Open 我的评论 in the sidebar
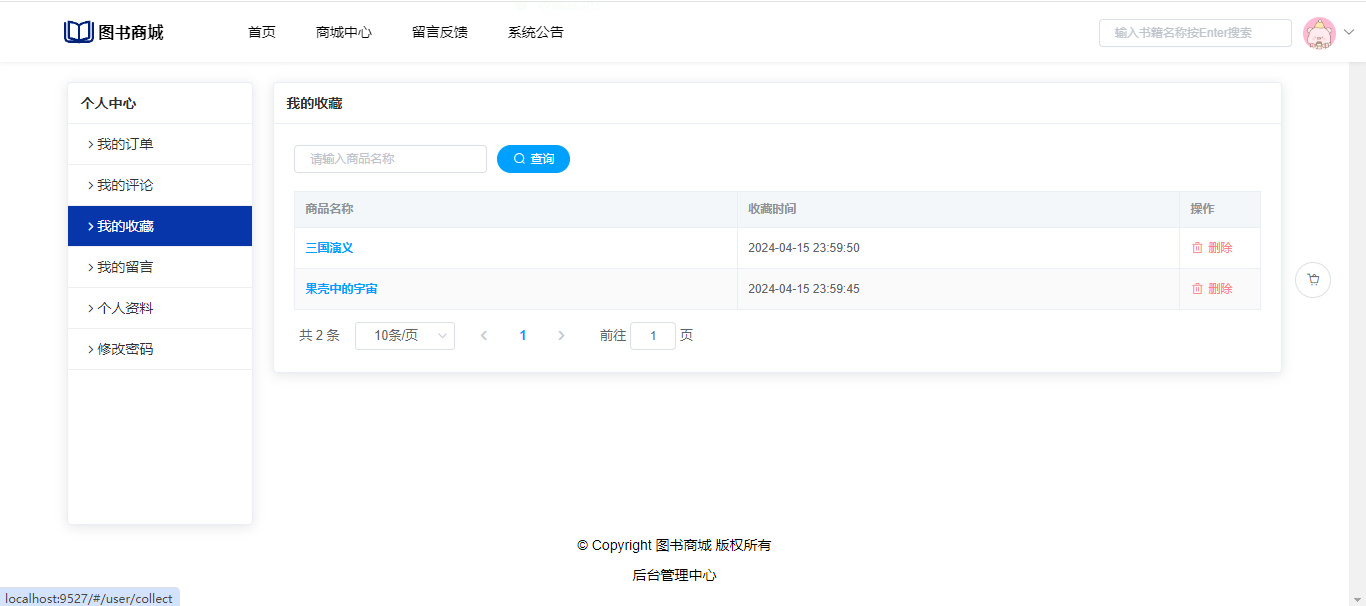 tap(125, 186)
